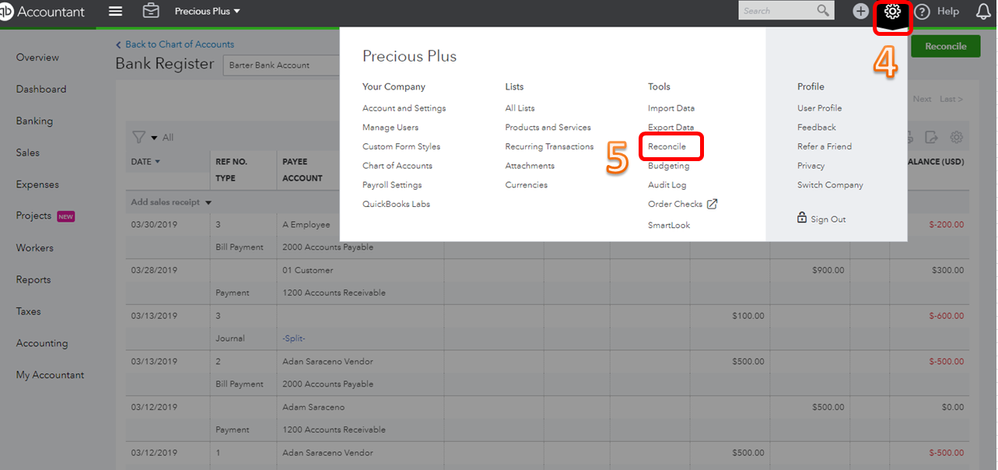
Task: Select Feedback in Profile
Action: coord(817,127)
